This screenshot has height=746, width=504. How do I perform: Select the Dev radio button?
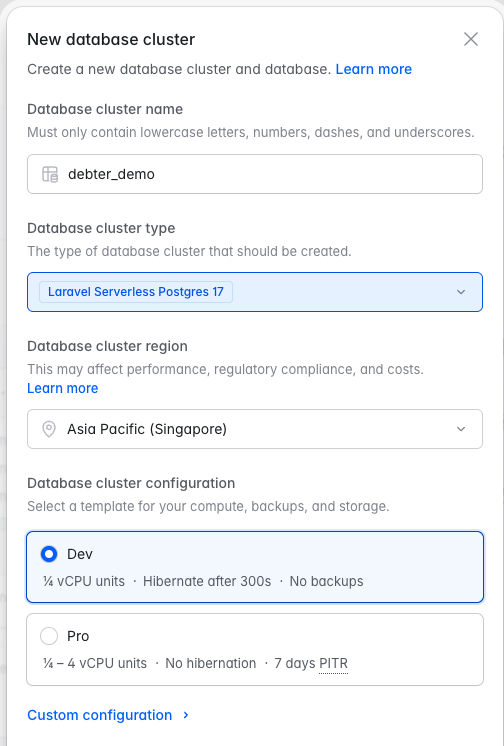49,554
